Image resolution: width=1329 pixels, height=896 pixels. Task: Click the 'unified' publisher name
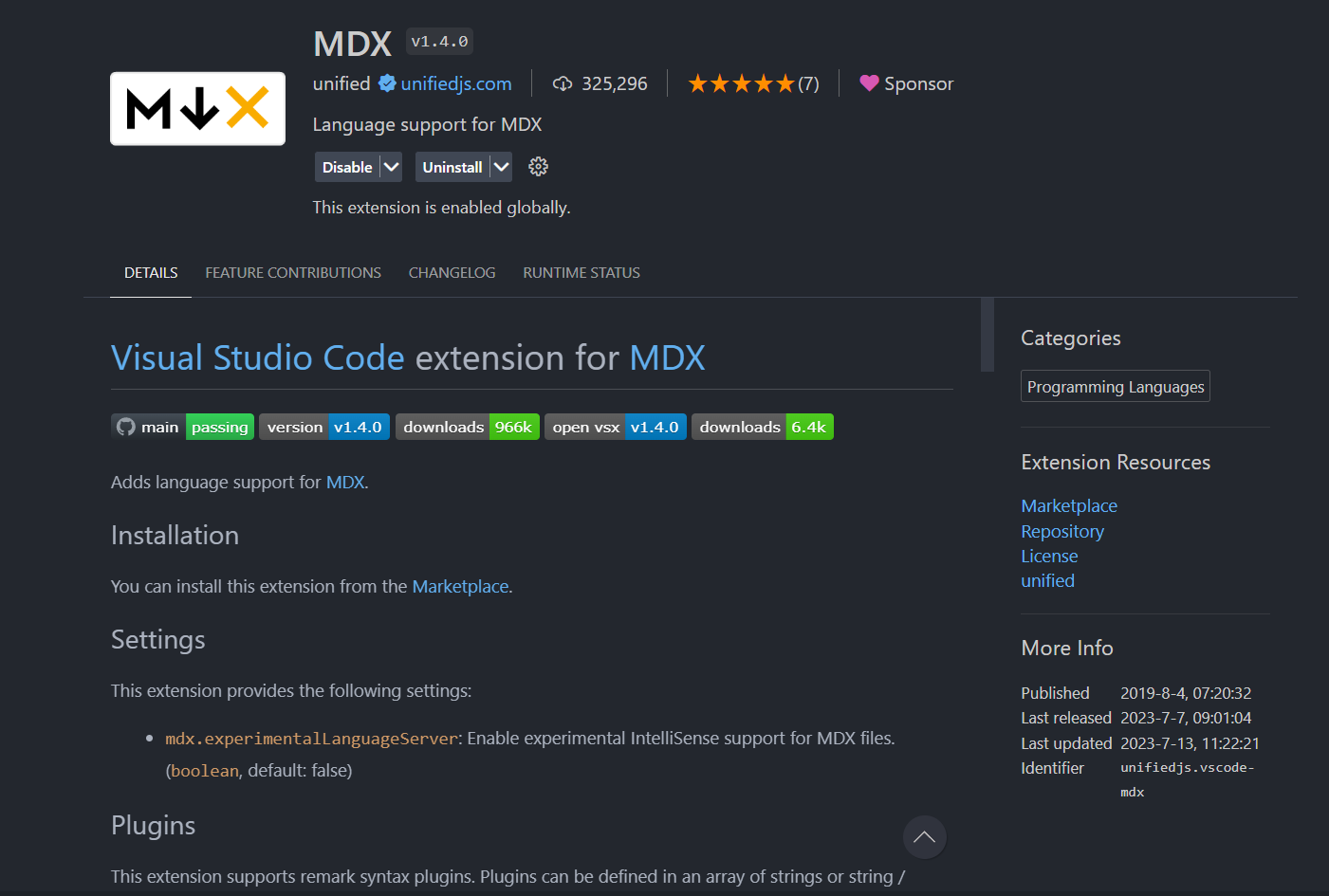click(x=341, y=83)
